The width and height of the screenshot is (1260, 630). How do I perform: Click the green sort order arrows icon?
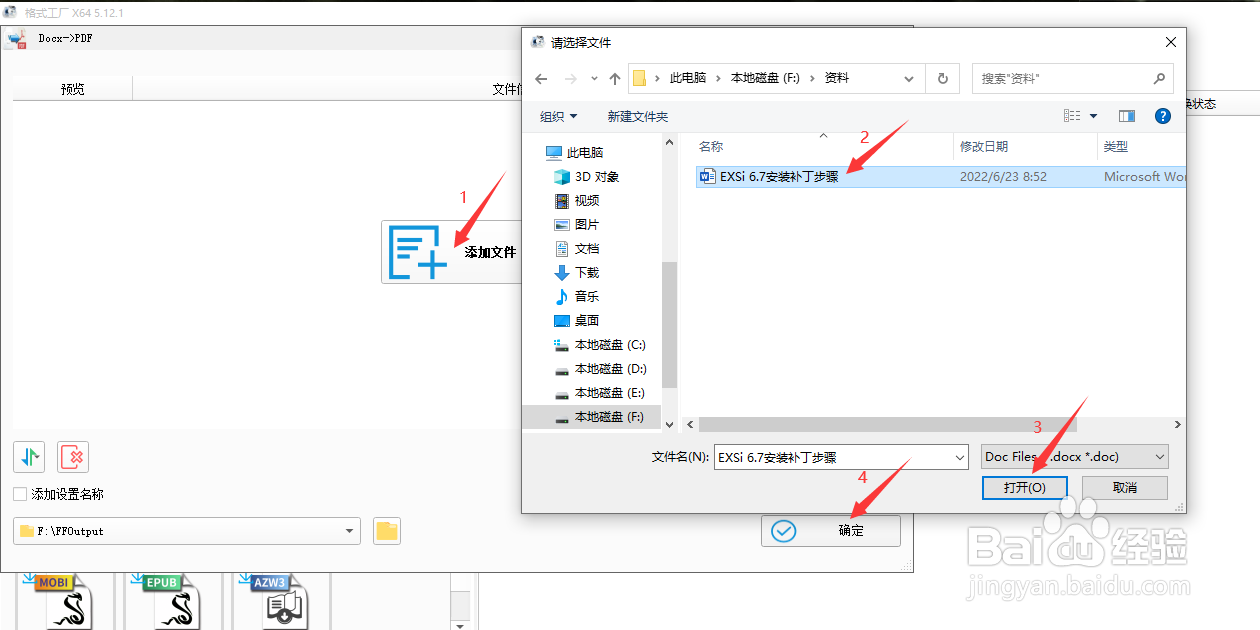click(29, 457)
